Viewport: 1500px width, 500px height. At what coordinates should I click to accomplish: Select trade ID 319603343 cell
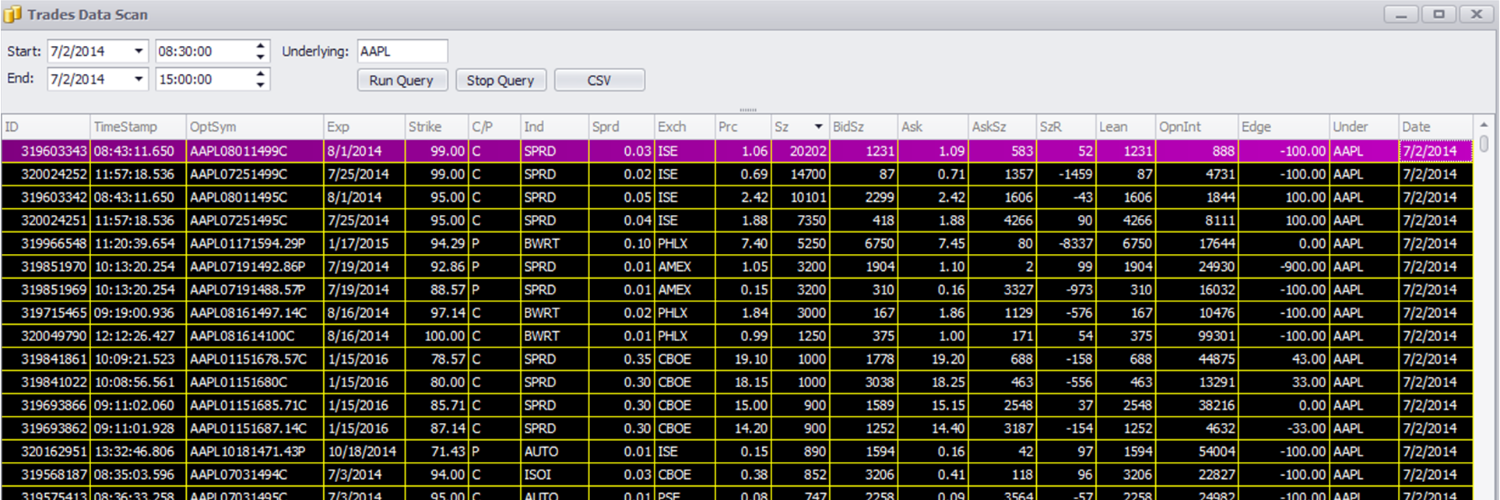point(46,151)
